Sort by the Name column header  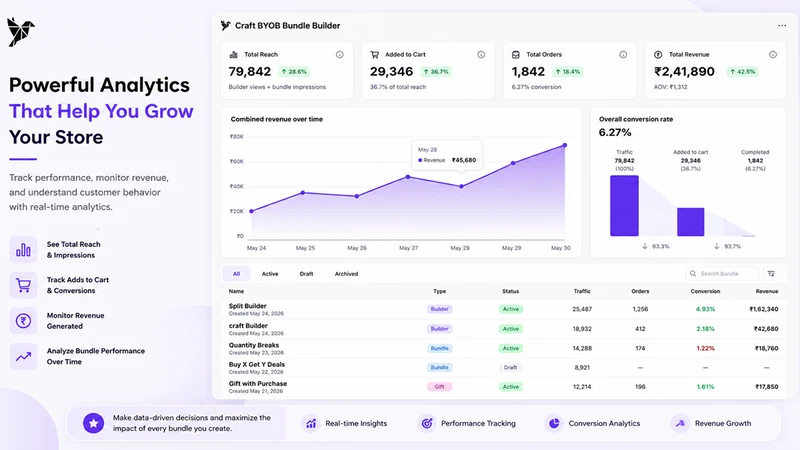click(236, 291)
